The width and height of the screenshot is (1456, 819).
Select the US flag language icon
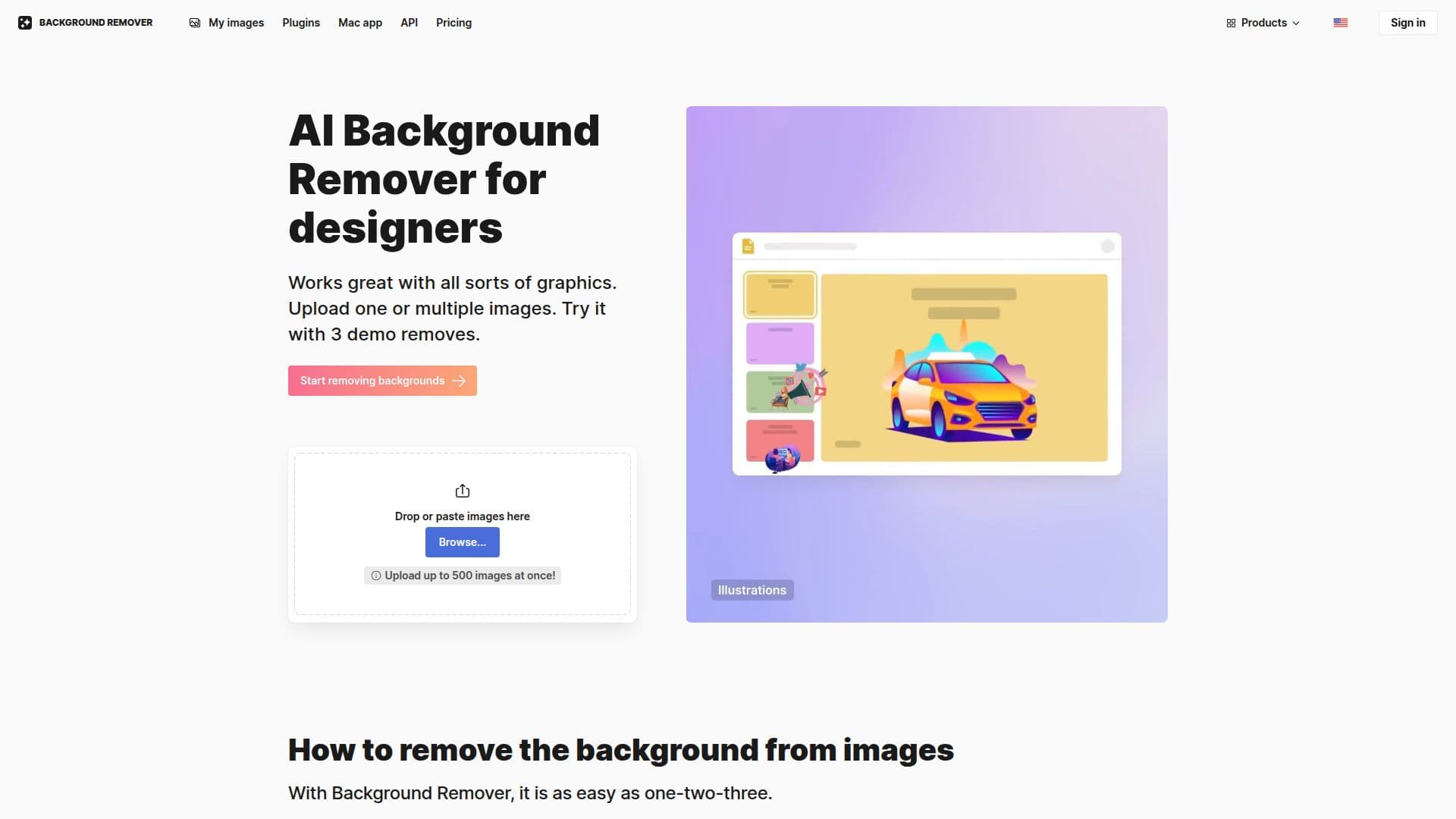click(1341, 23)
